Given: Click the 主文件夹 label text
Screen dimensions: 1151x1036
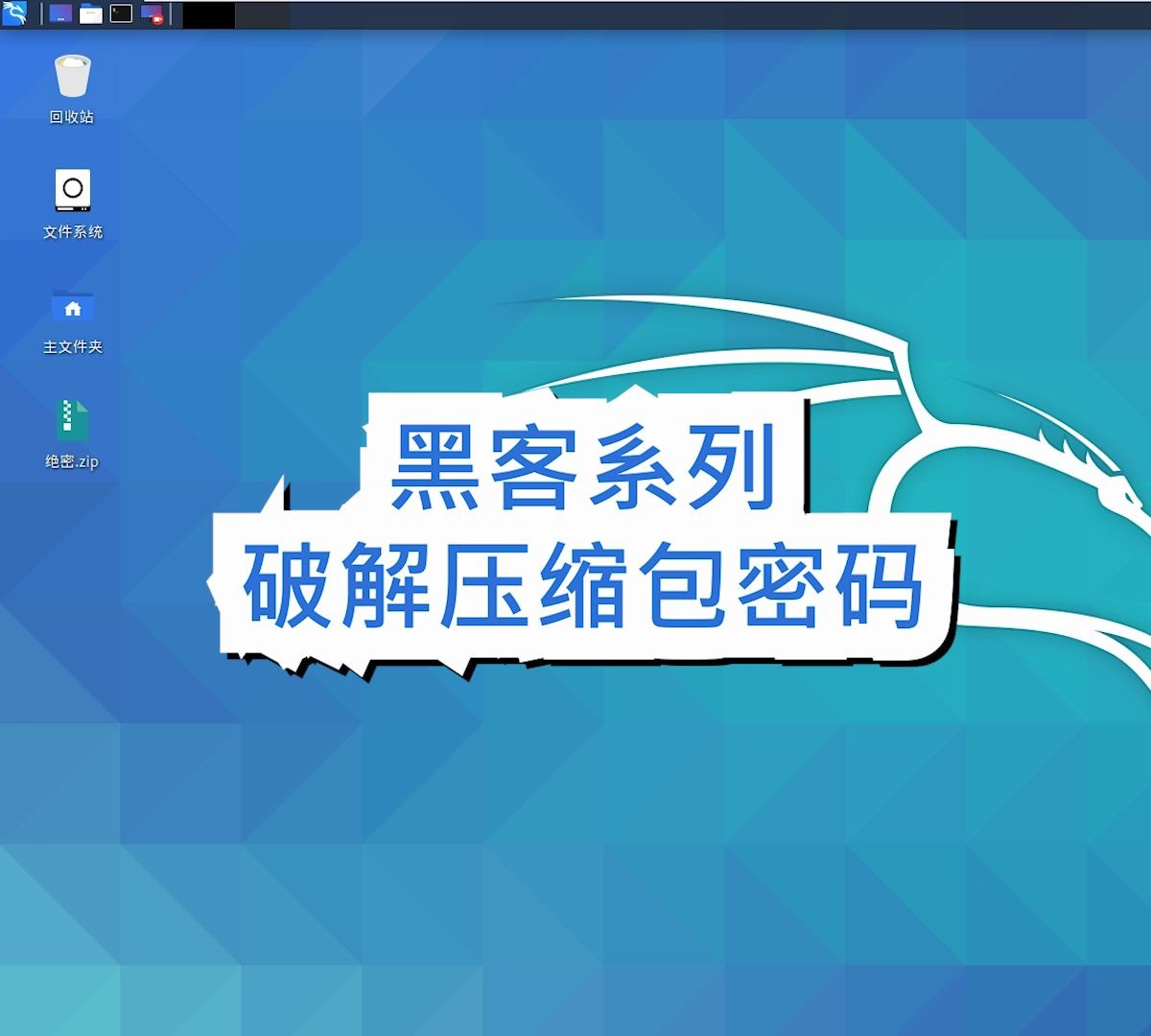Looking at the screenshot, I should point(73,347).
